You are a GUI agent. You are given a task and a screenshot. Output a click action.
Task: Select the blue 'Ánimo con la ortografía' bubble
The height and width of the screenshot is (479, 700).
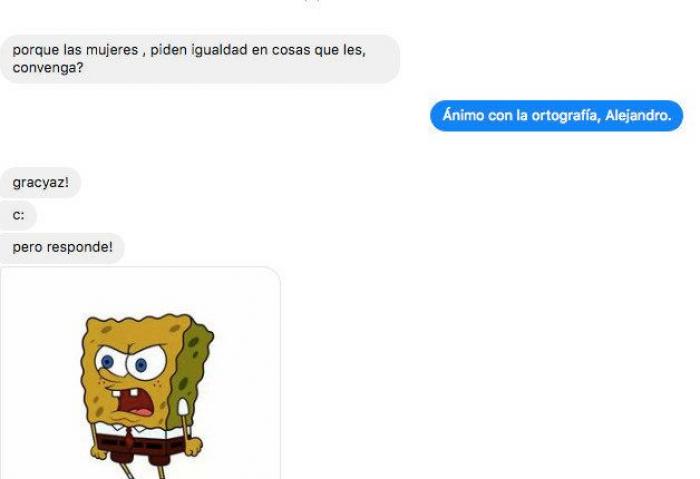(x=556, y=116)
